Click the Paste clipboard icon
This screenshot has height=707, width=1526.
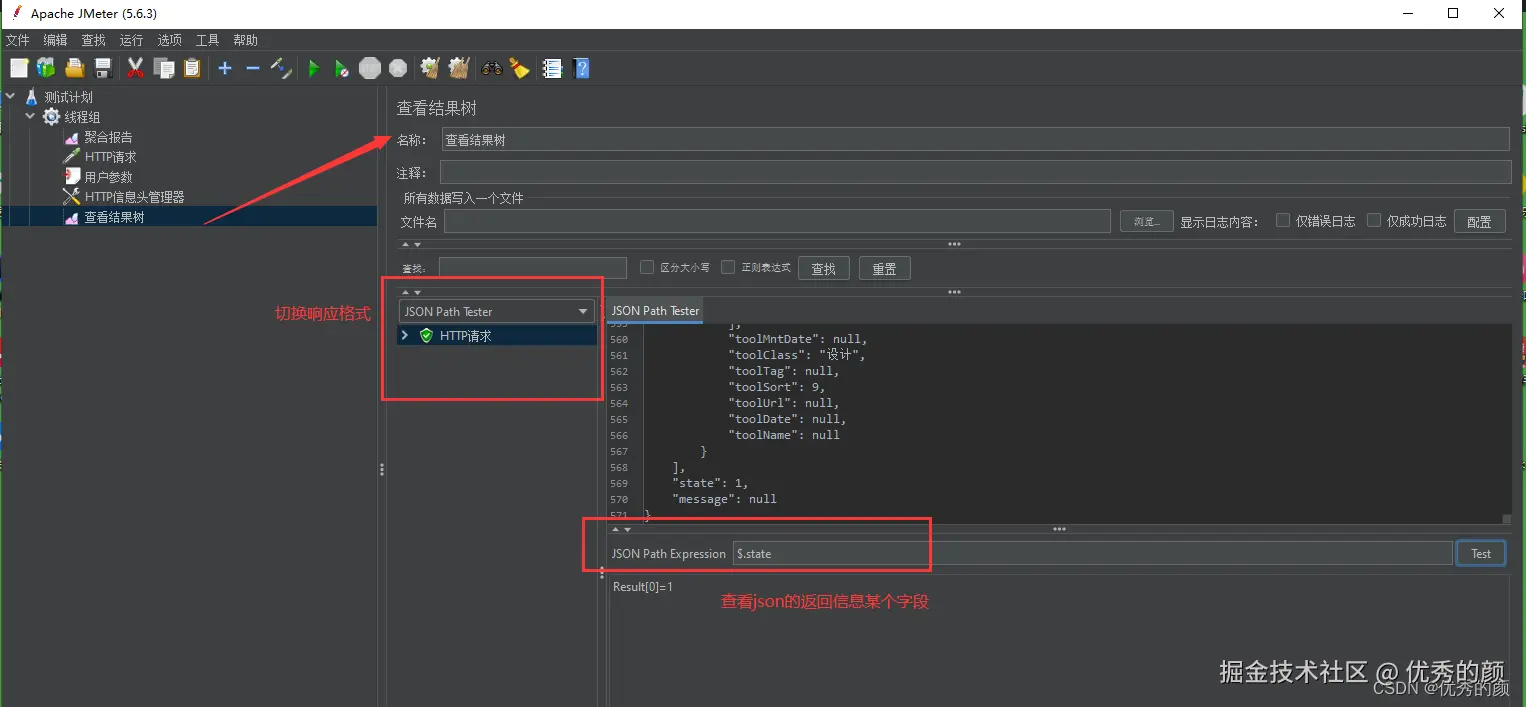click(192, 68)
